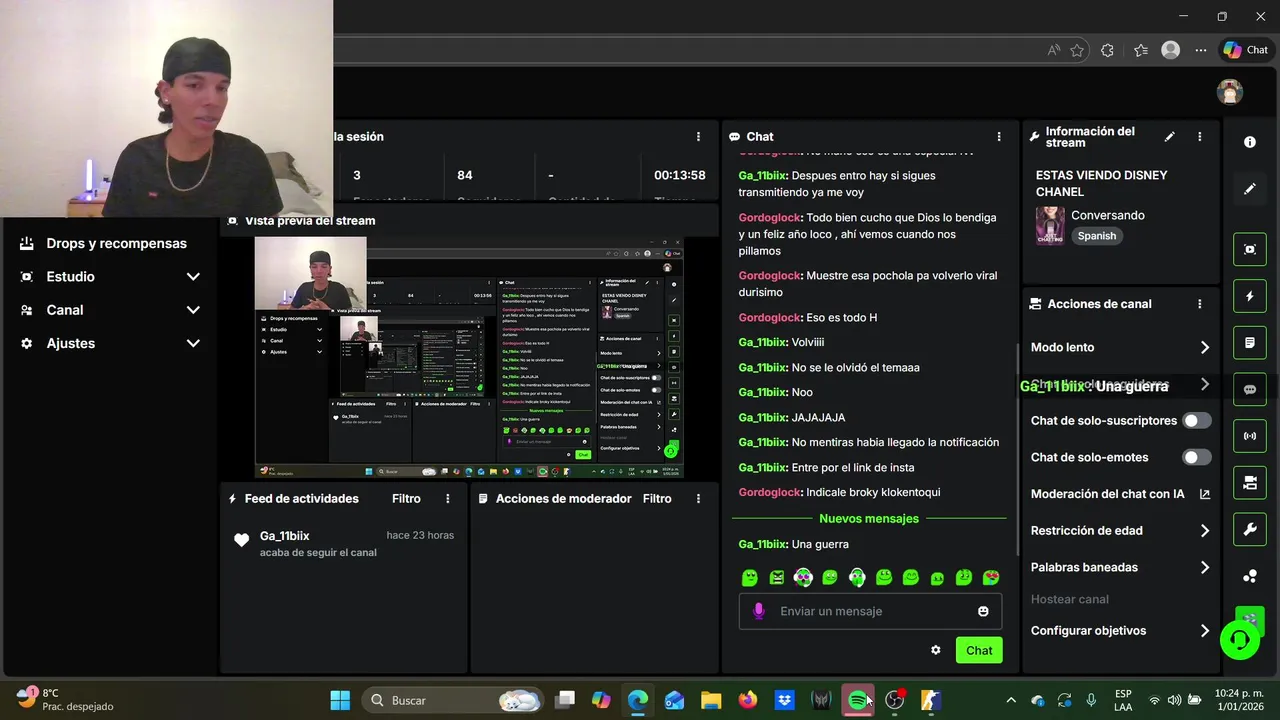This screenshot has width=1280, height=720.
Task: Click the document notes sidebar icon
Action: pos(1250,343)
